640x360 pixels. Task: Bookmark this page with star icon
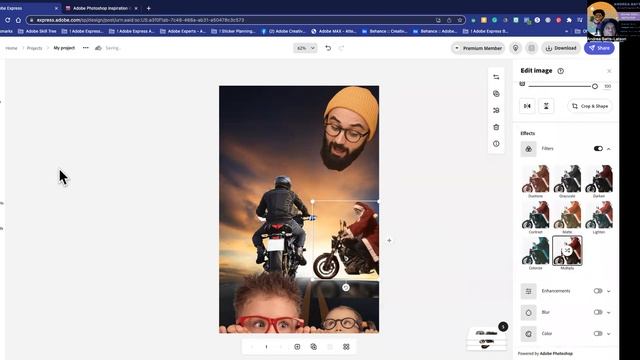point(460,20)
